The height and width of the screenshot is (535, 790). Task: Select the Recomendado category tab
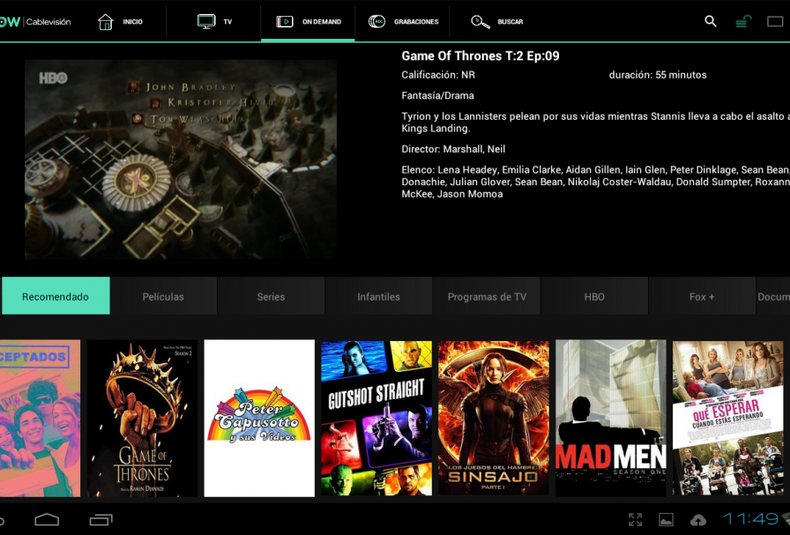[55, 296]
